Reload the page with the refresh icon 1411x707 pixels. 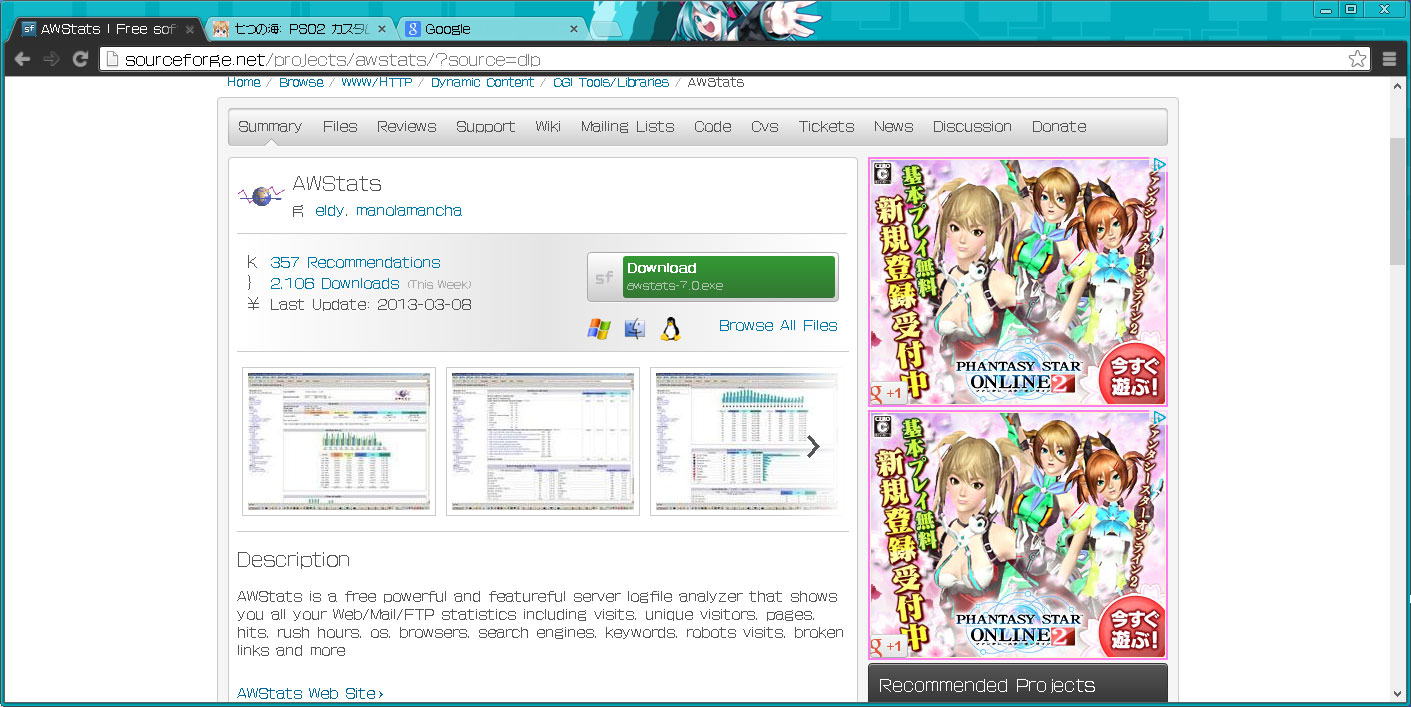[x=80, y=59]
